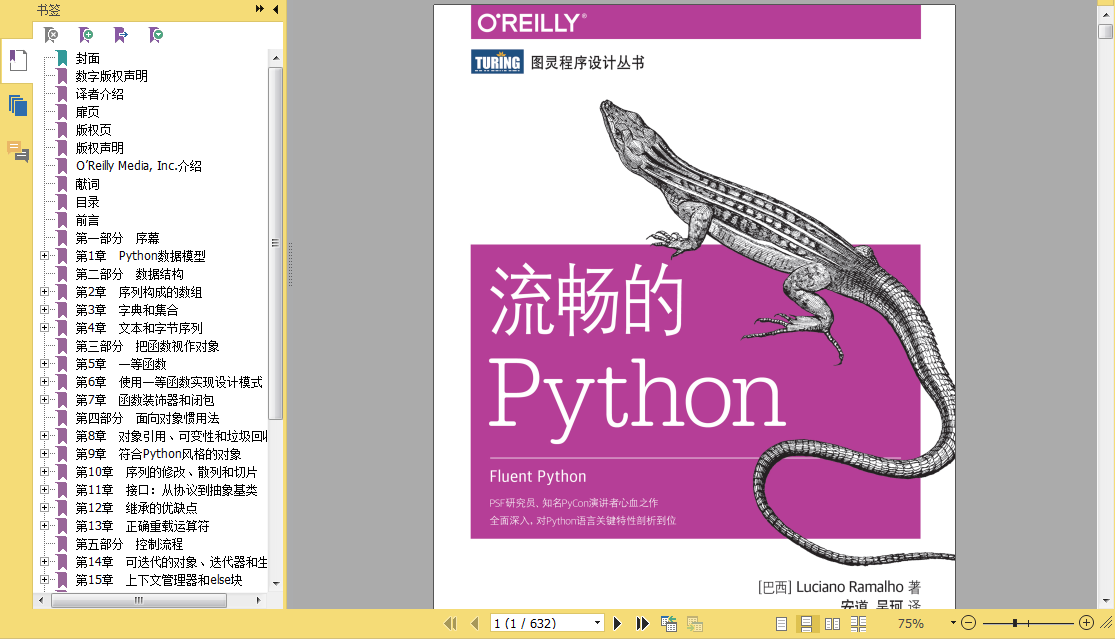Click bookmarks horizontal scroll right arrow

coord(258,601)
